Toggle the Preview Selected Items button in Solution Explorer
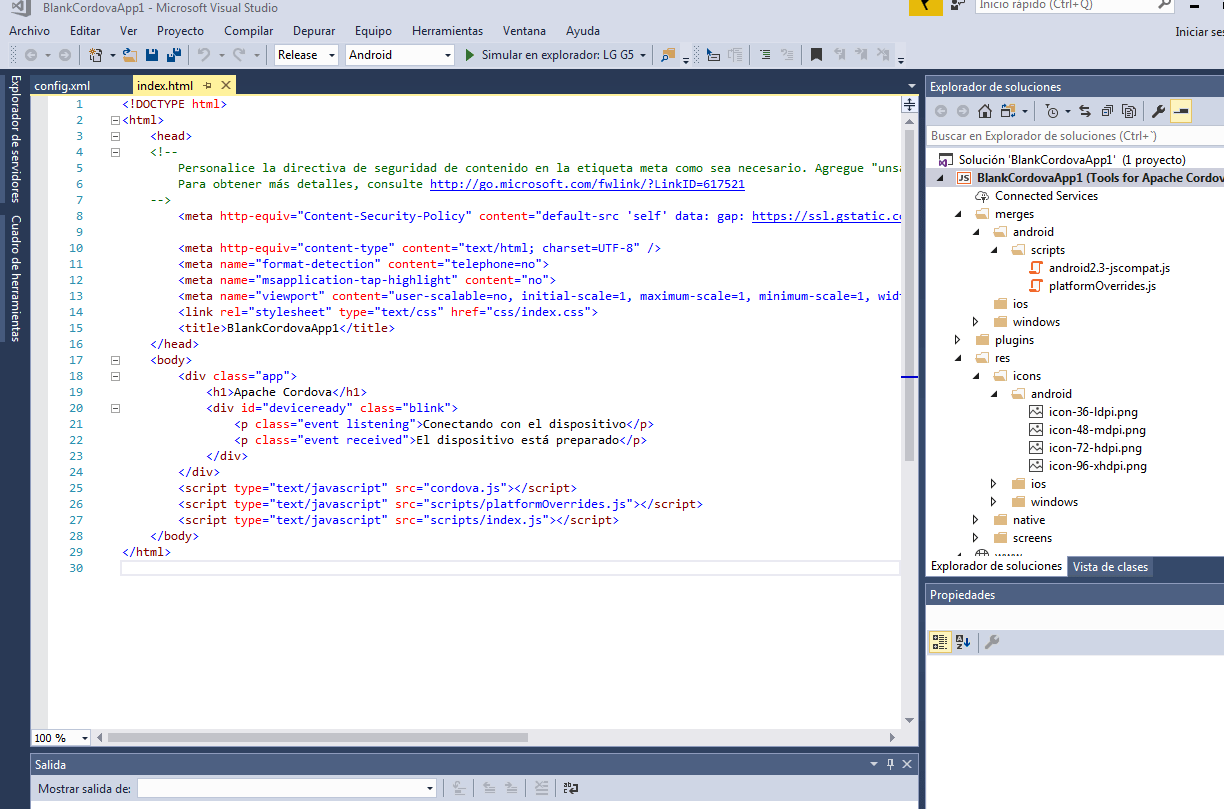 pyautogui.click(x=1180, y=111)
